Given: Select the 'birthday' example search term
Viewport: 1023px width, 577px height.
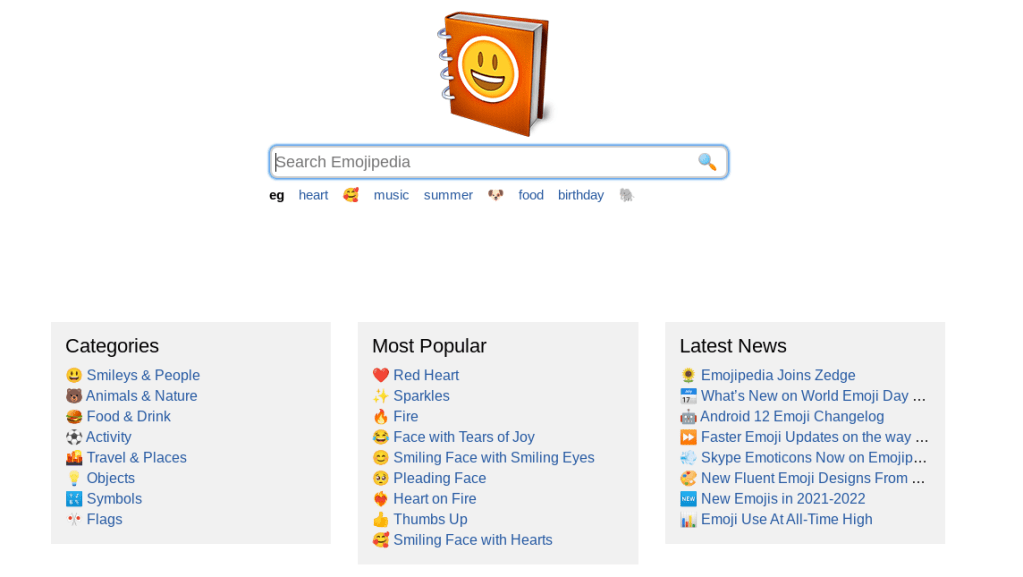Looking at the screenshot, I should click(x=581, y=195).
